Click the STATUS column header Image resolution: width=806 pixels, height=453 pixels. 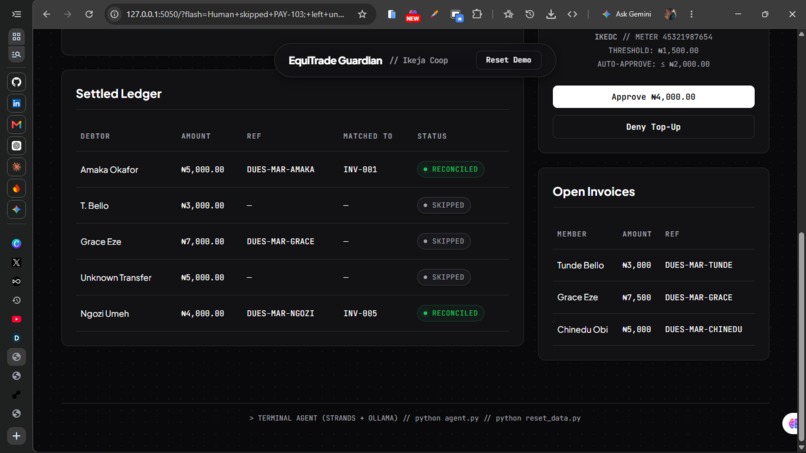432,136
